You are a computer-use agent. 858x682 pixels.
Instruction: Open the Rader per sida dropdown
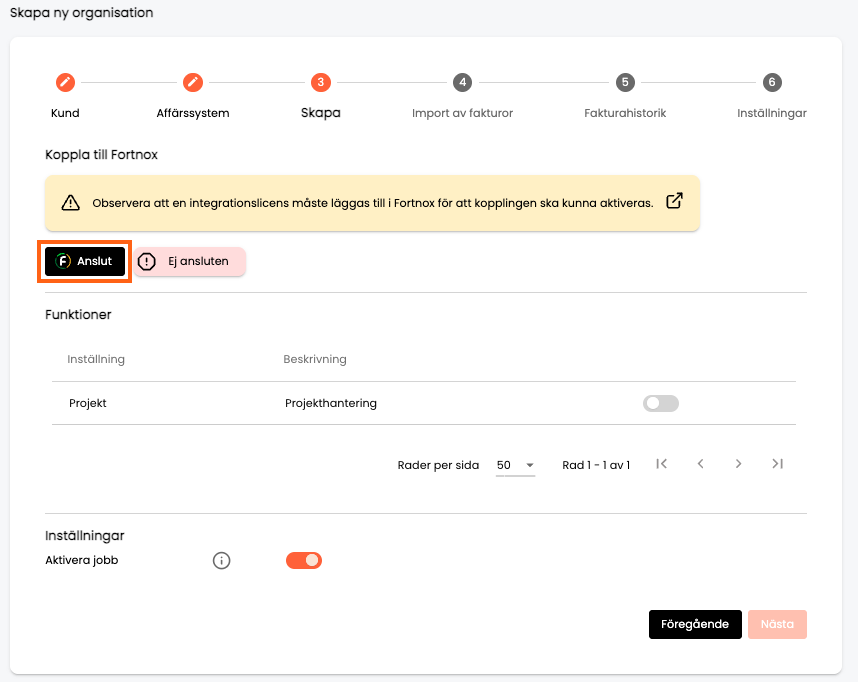515,465
